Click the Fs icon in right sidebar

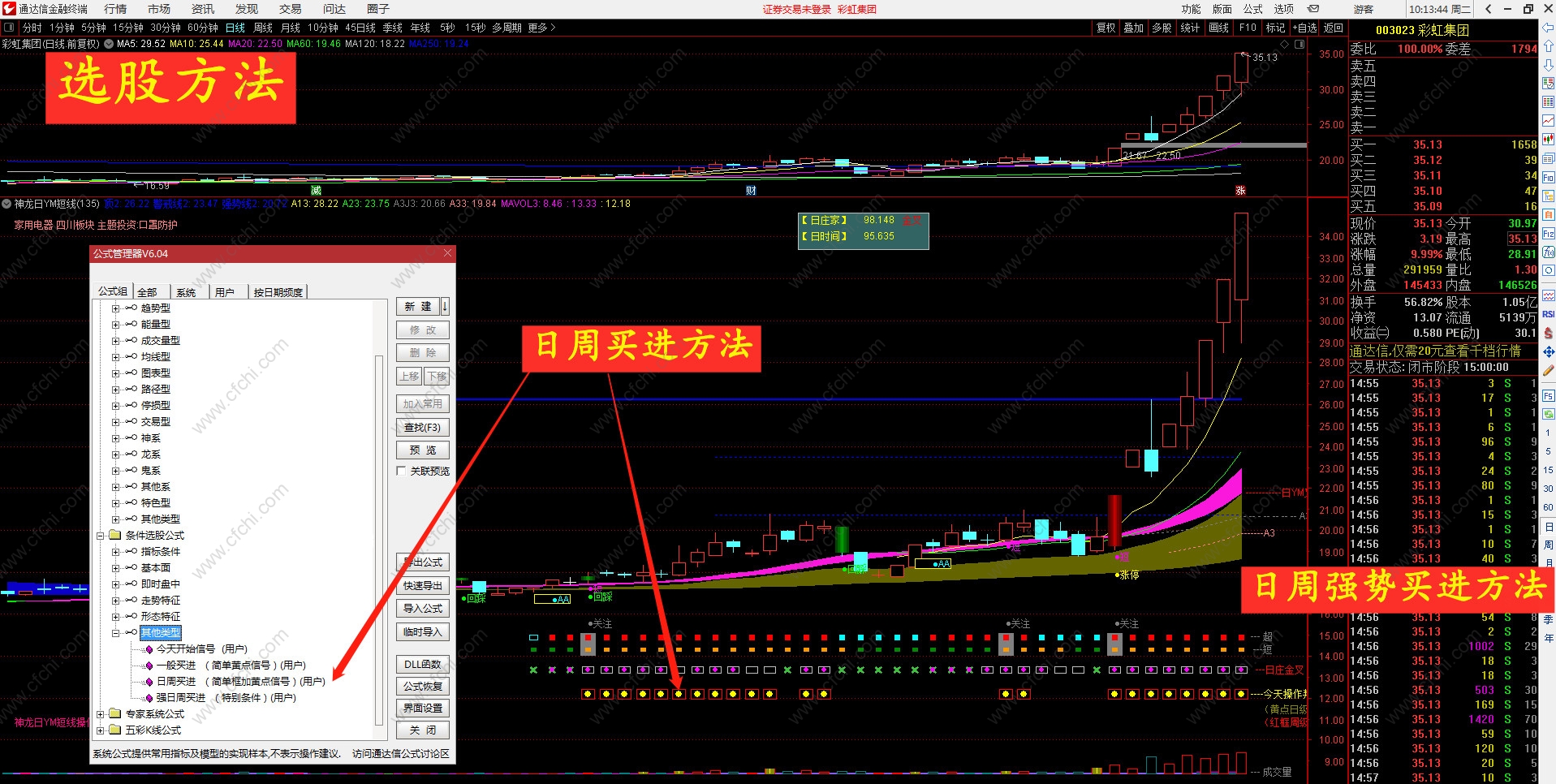tap(1548, 396)
